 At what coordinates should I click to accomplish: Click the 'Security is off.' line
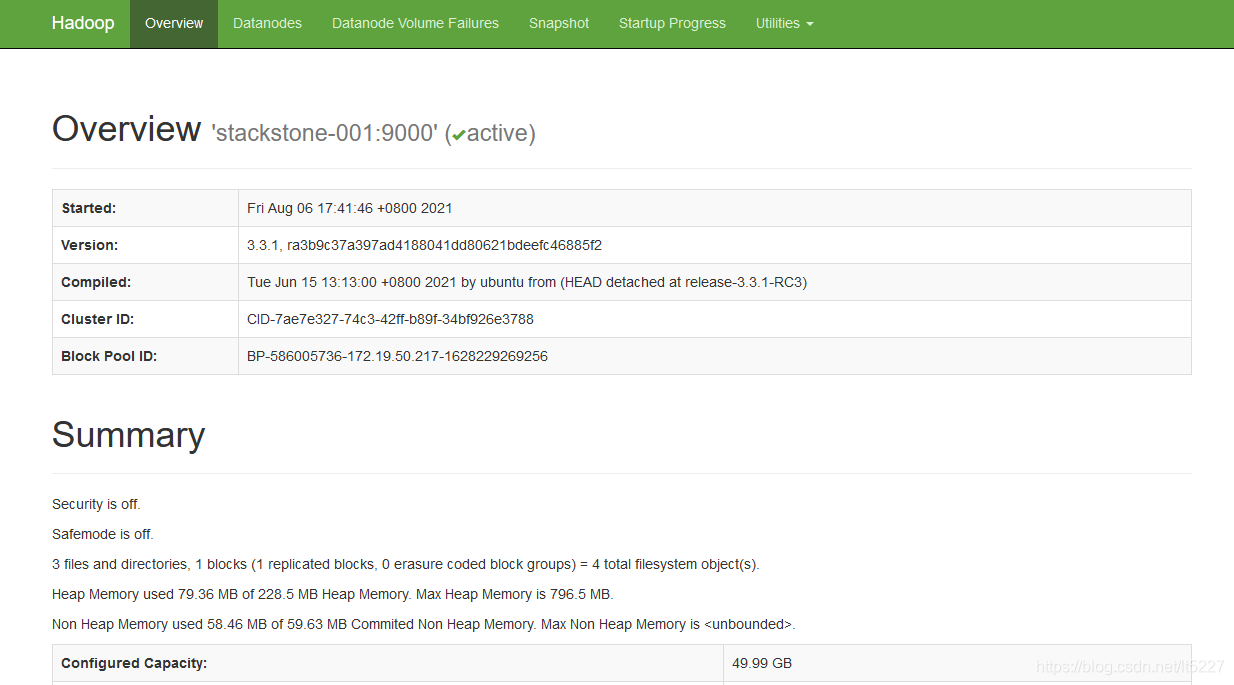96,504
